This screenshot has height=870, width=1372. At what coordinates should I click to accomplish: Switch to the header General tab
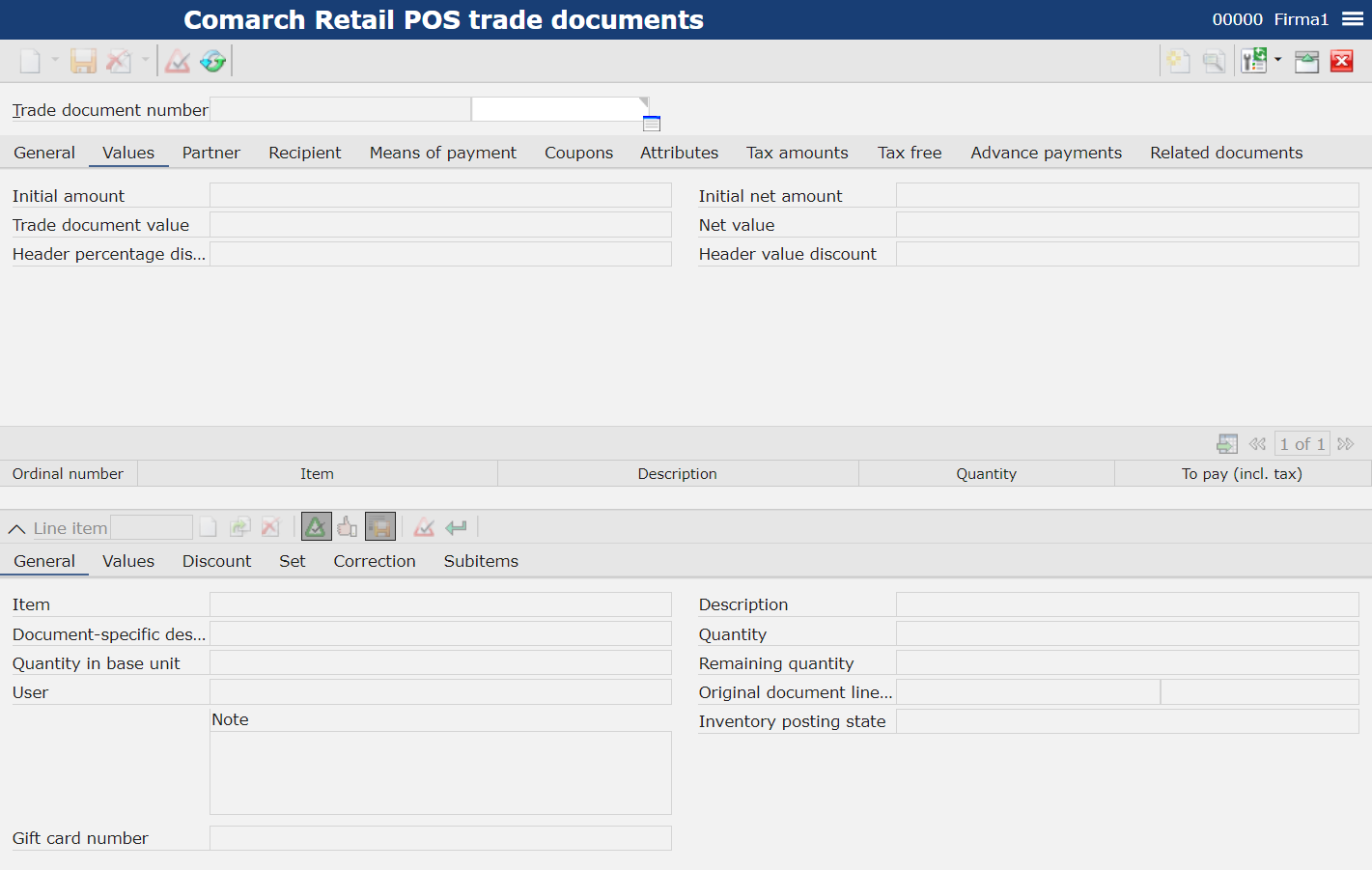[44, 153]
